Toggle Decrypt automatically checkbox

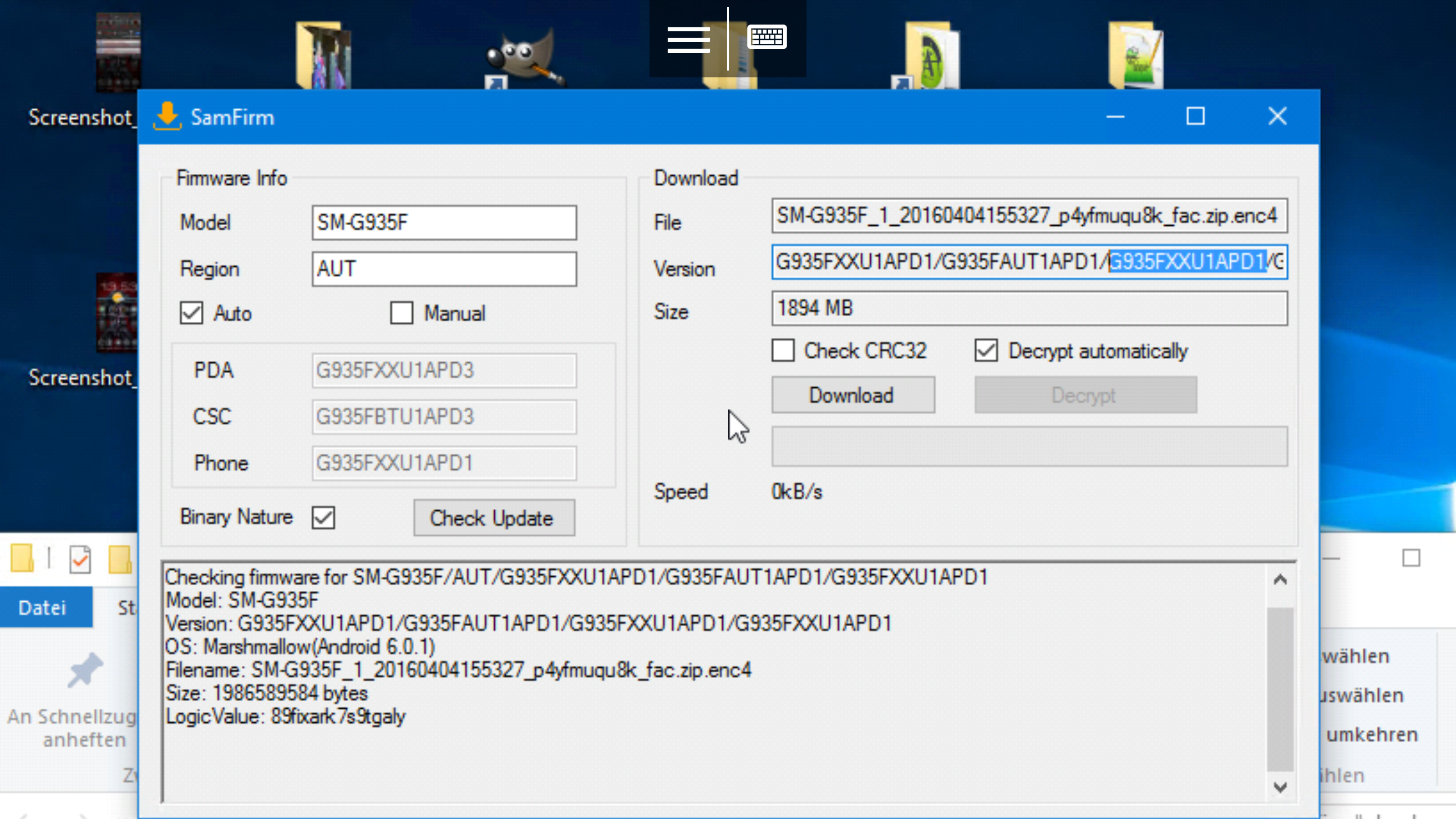pos(986,350)
